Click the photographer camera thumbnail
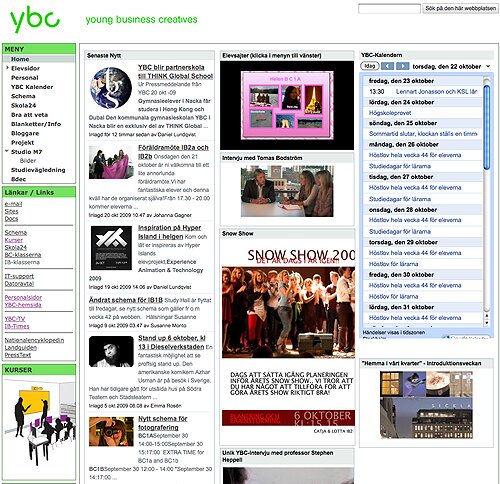Image resolution: width=500 pixels, height=484 pixels. click(111, 431)
